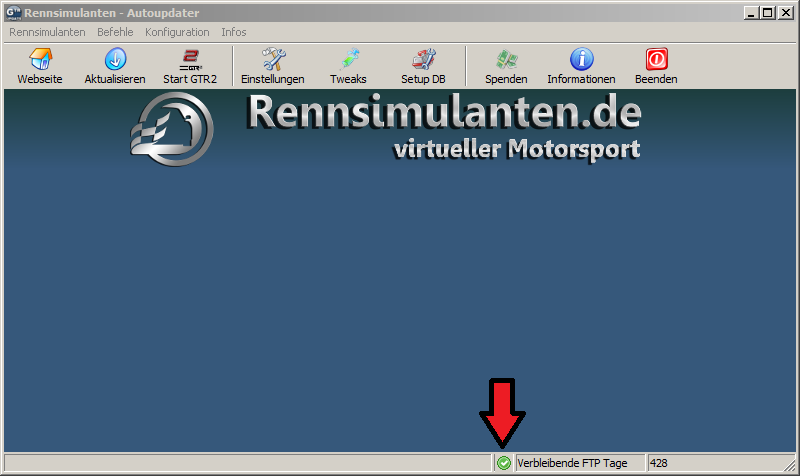Show the Informationen info icon
This screenshot has width=800, height=476.
point(581,60)
